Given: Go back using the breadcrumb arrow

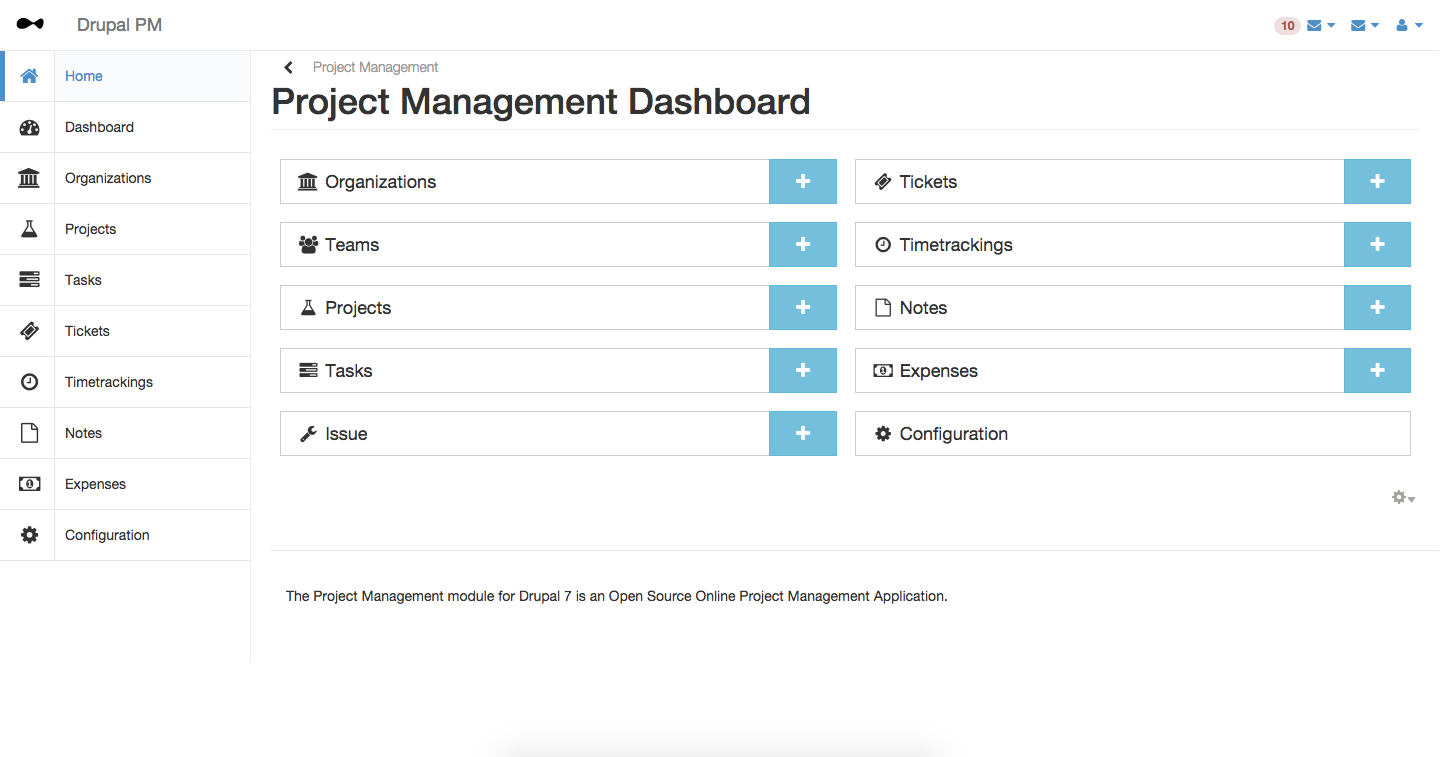Looking at the screenshot, I should click(x=289, y=67).
